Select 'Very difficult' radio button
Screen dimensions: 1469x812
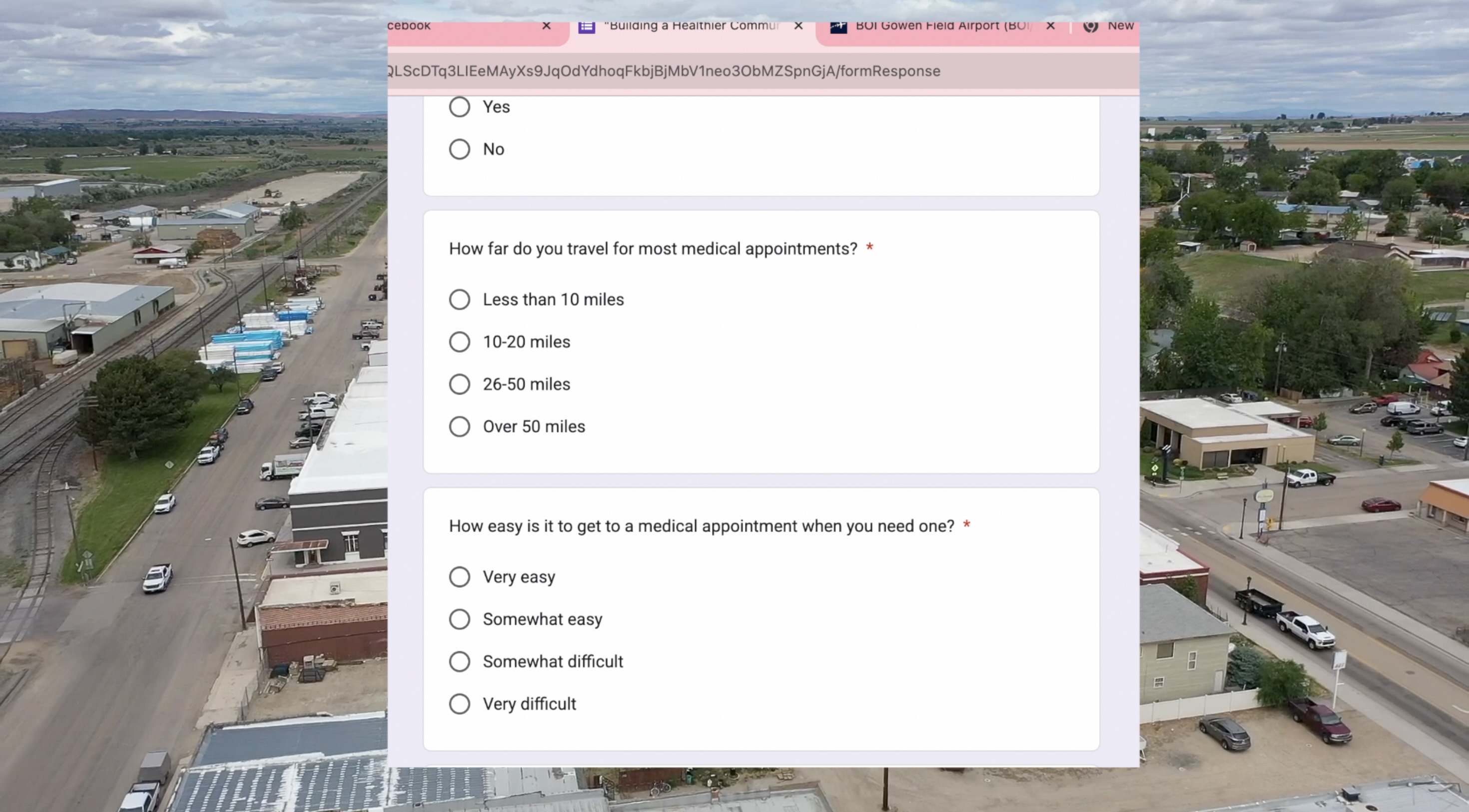[x=459, y=704]
